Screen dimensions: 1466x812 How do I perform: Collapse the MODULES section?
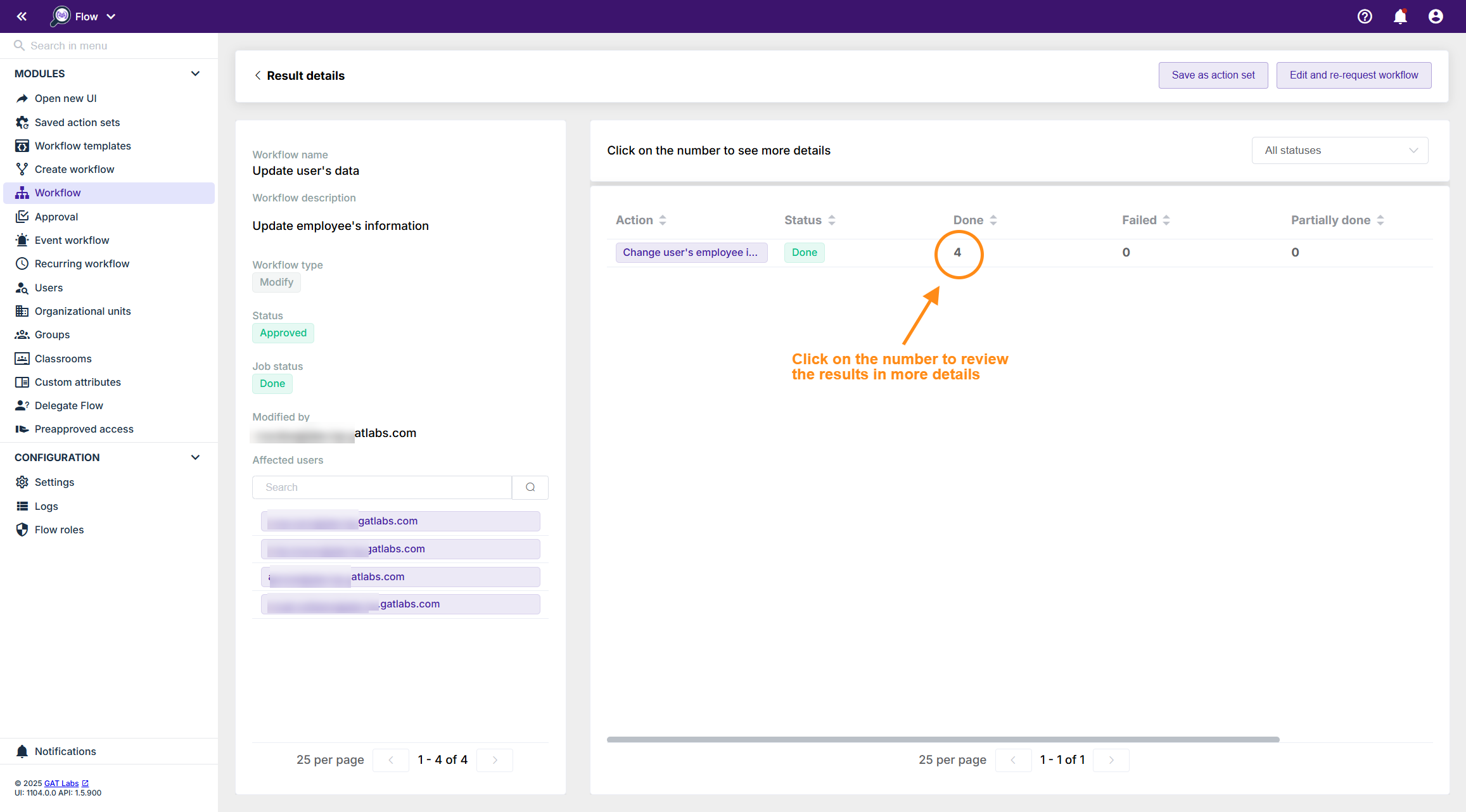pos(195,73)
